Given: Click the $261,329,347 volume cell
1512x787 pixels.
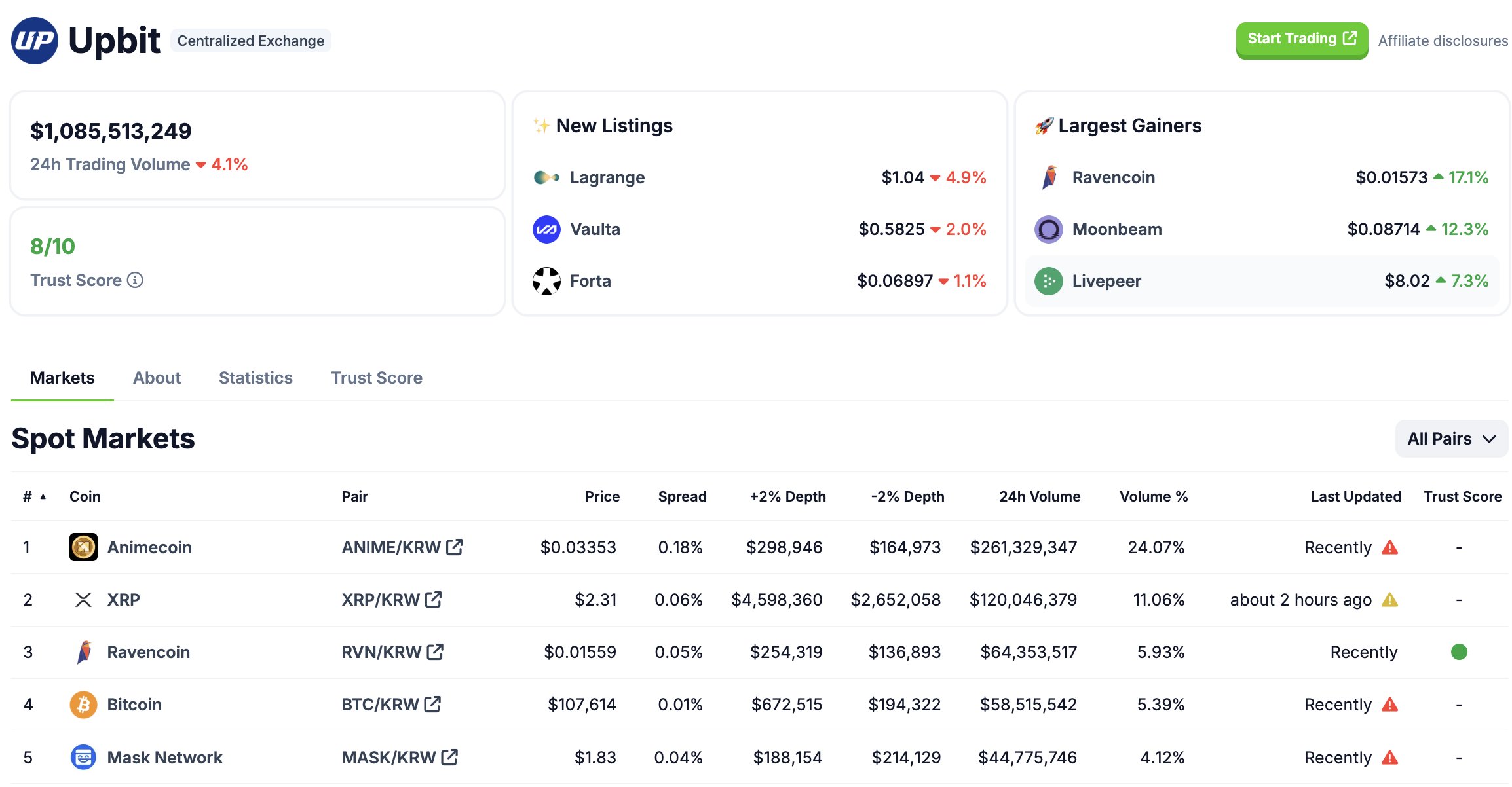Looking at the screenshot, I should click(1023, 547).
